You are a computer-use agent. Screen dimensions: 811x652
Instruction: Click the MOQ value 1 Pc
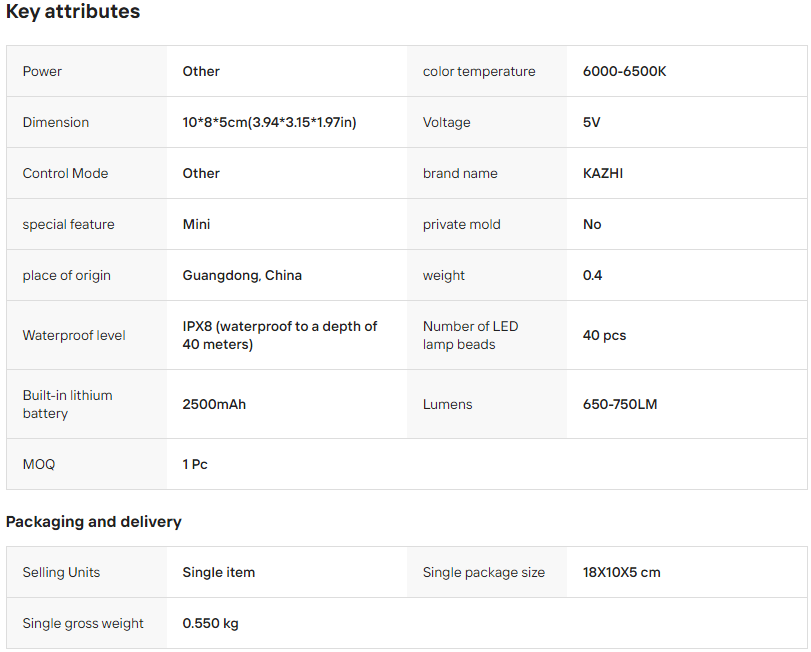pyautogui.click(x=195, y=464)
